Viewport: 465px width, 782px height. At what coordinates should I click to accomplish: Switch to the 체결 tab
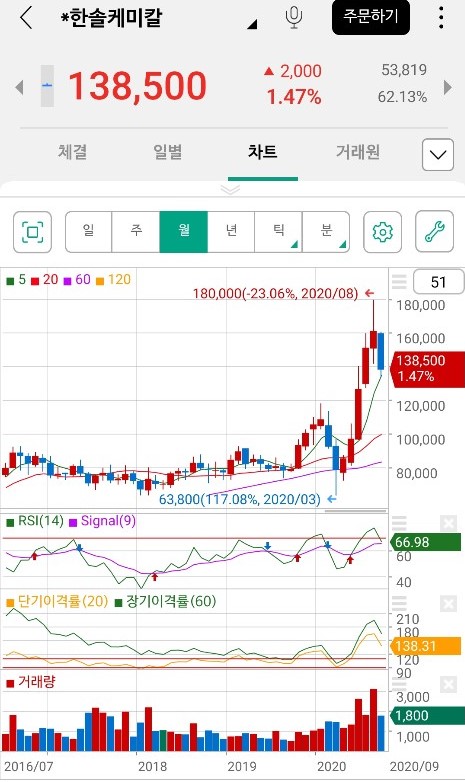click(73, 152)
